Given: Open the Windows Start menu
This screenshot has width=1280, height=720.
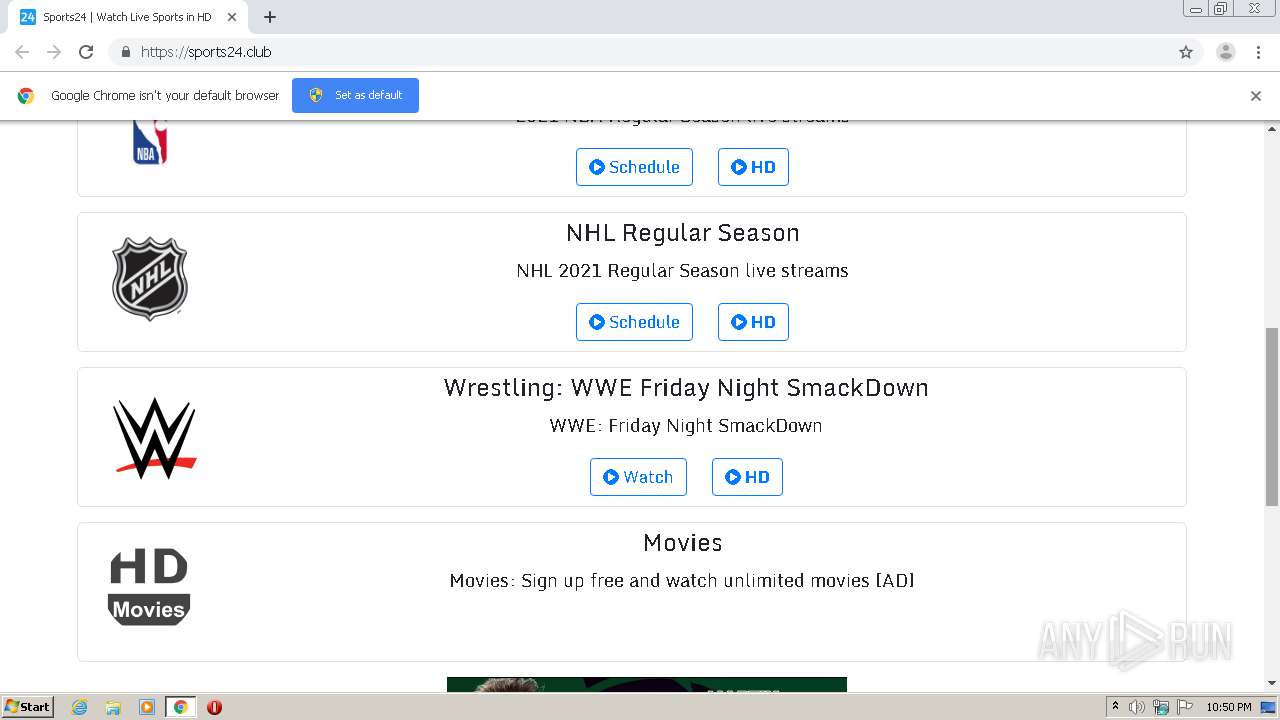Looking at the screenshot, I should (28, 707).
